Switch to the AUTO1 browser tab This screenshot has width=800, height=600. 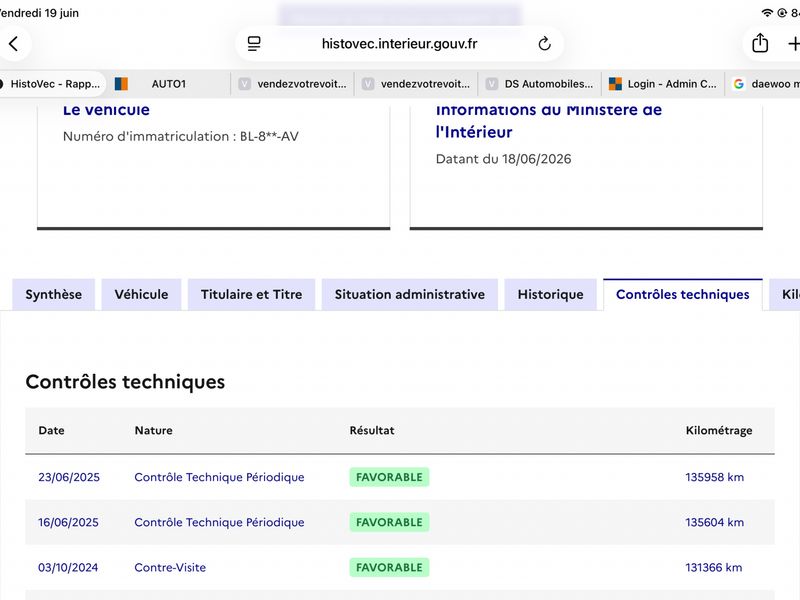point(168,84)
